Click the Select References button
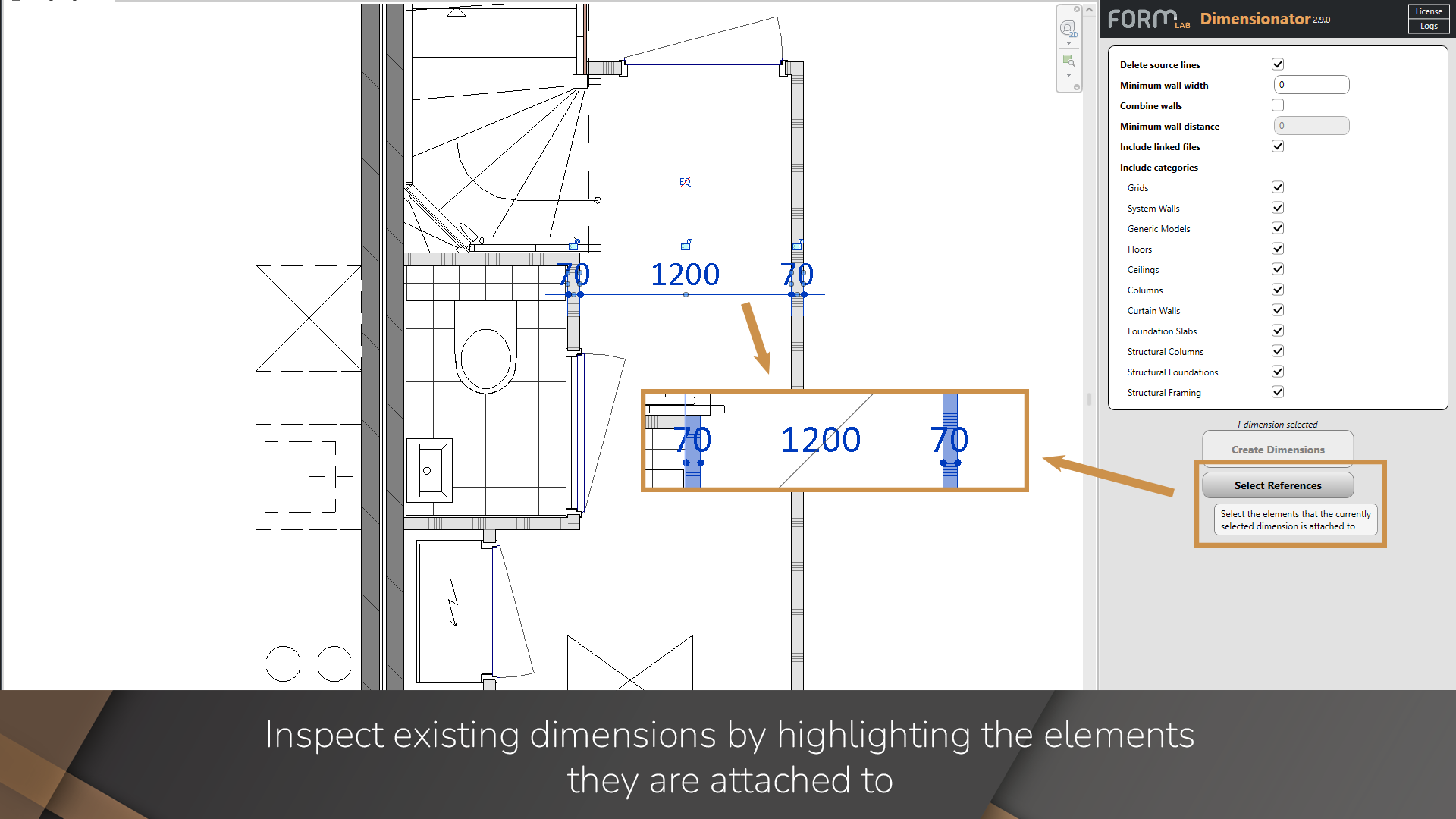Image resolution: width=1456 pixels, height=819 pixels. coord(1277,485)
